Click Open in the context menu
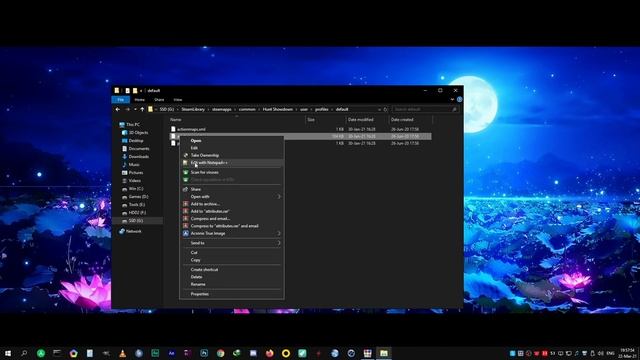This screenshot has width=640, height=360. click(232, 141)
